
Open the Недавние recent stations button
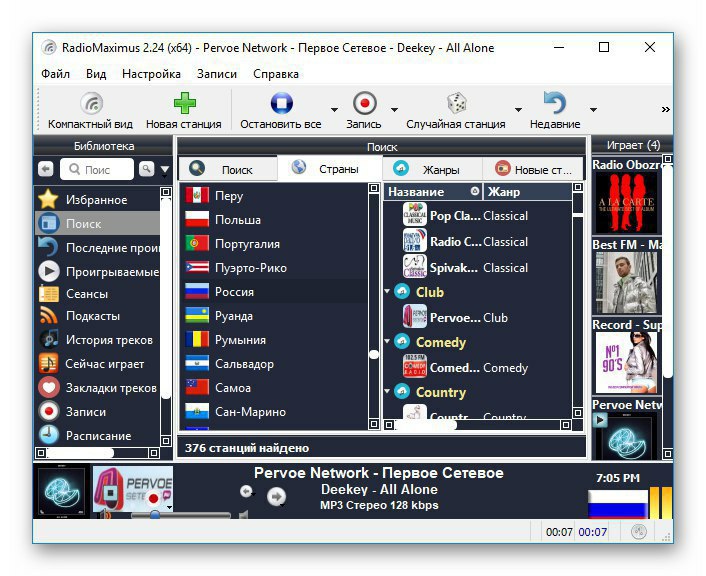coord(555,110)
